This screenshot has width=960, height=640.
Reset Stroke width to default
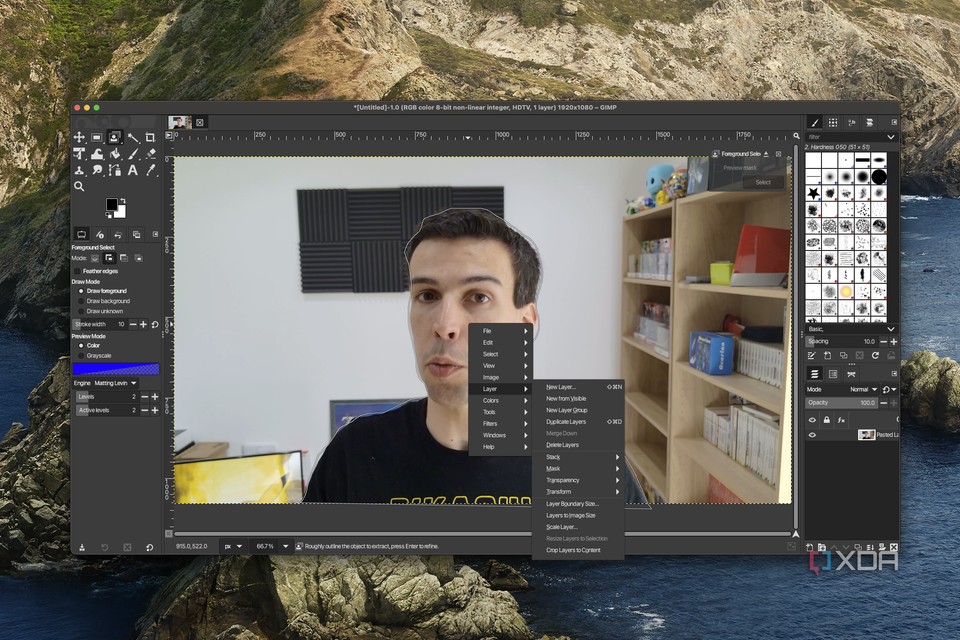(x=155, y=325)
